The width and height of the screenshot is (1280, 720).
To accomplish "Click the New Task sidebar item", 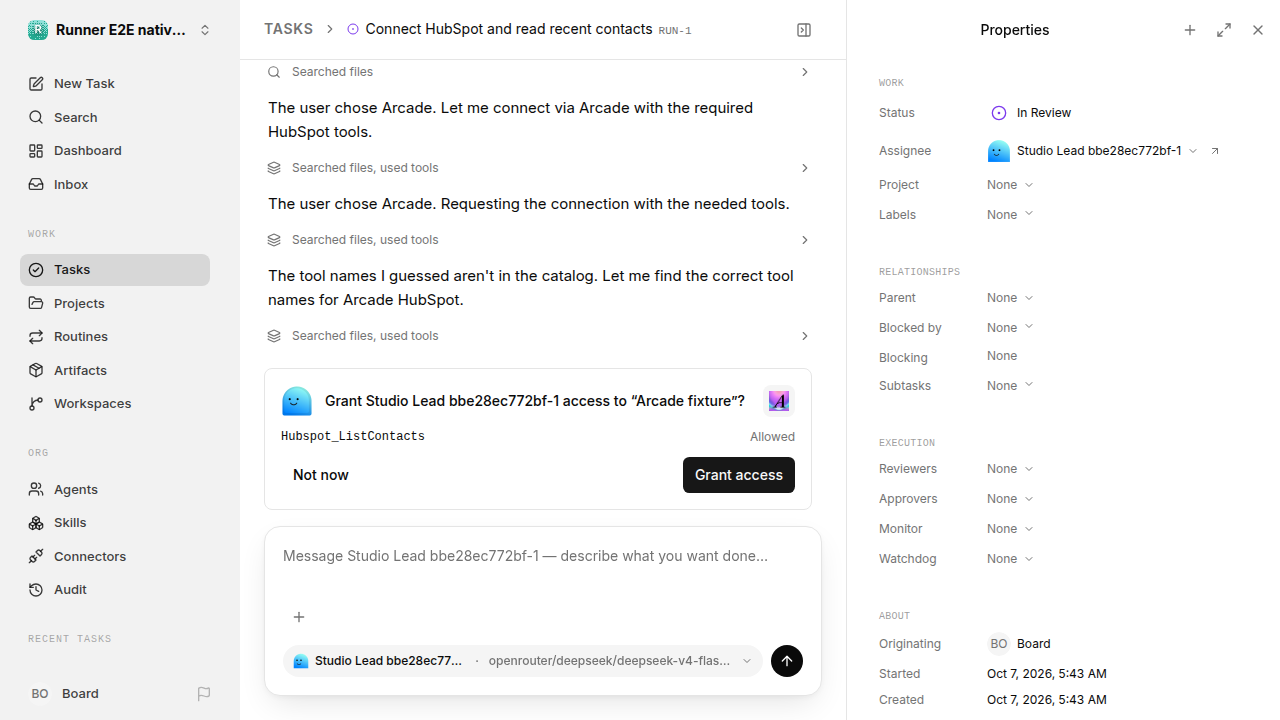I will pos(115,83).
